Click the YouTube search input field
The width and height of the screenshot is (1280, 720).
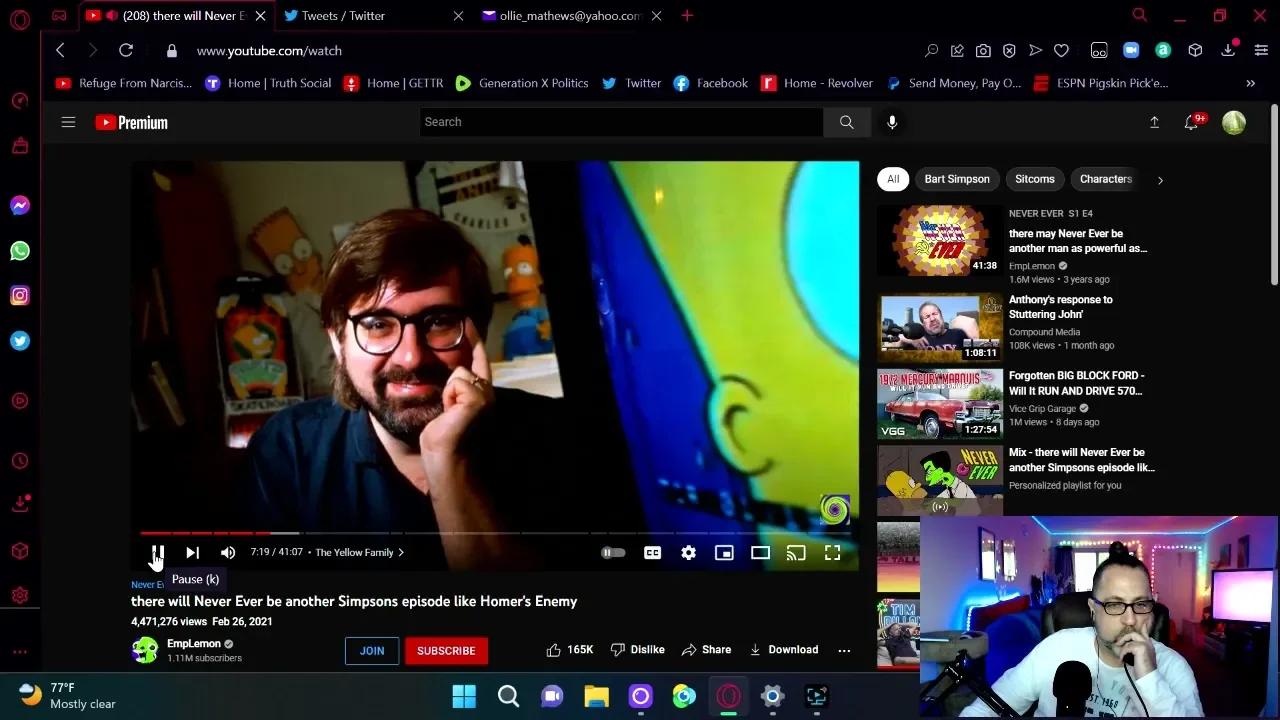tap(620, 122)
